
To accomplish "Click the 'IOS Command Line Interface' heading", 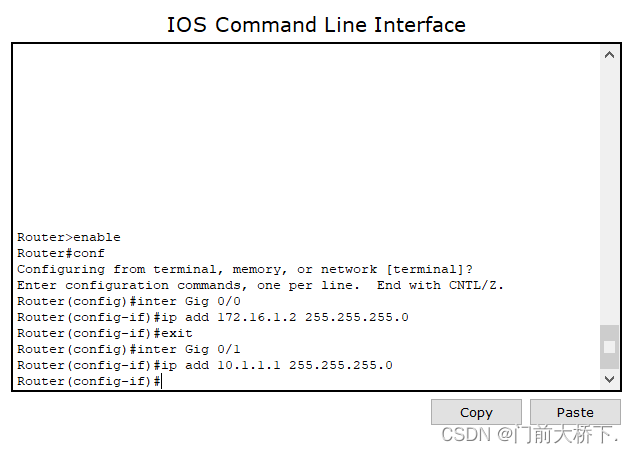I will [x=316, y=25].
